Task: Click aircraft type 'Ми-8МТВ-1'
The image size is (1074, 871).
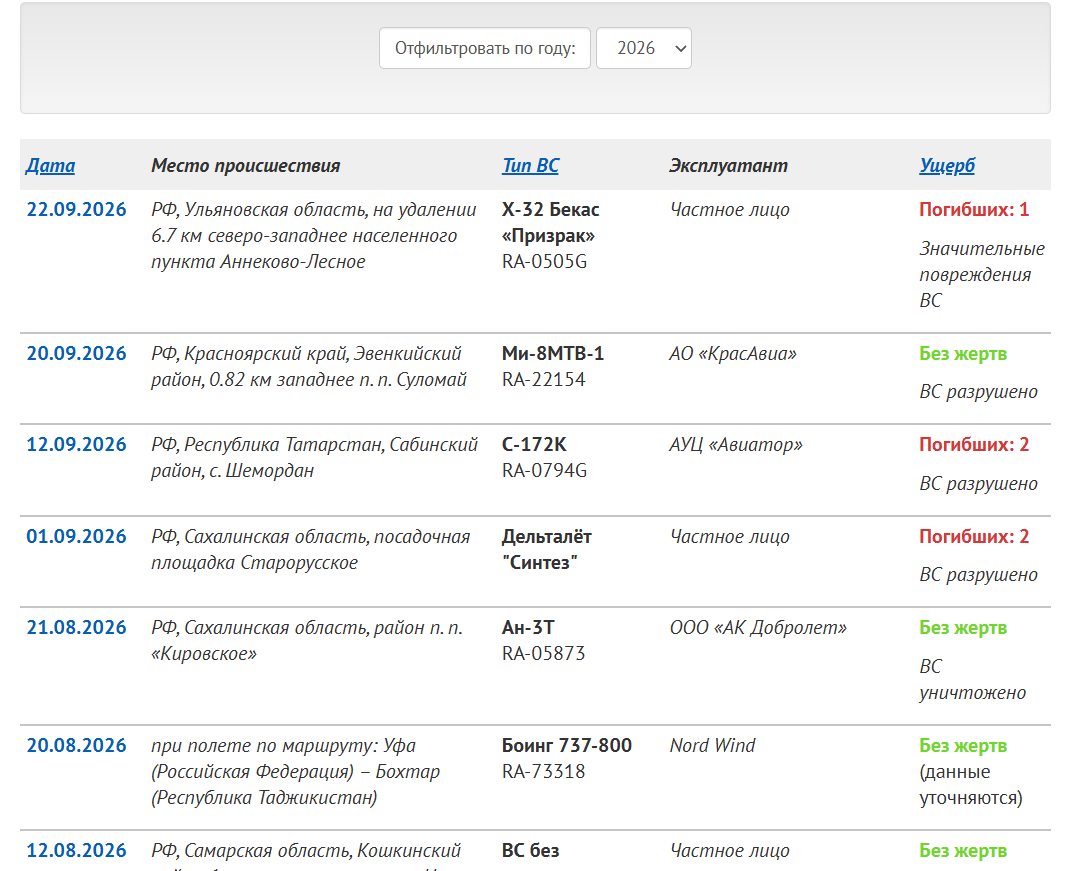Action: tap(553, 353)
